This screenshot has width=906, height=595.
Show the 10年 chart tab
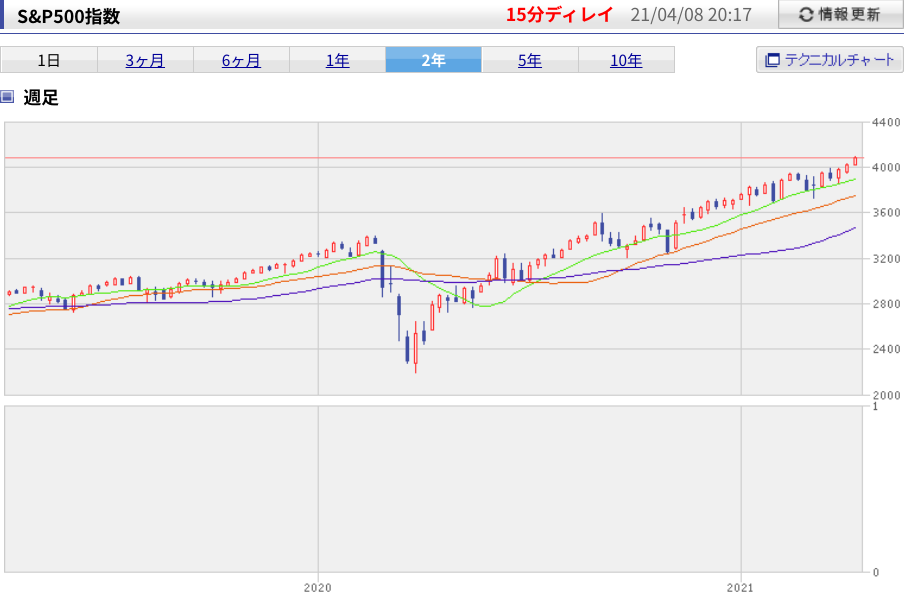(x=626, y=60)
